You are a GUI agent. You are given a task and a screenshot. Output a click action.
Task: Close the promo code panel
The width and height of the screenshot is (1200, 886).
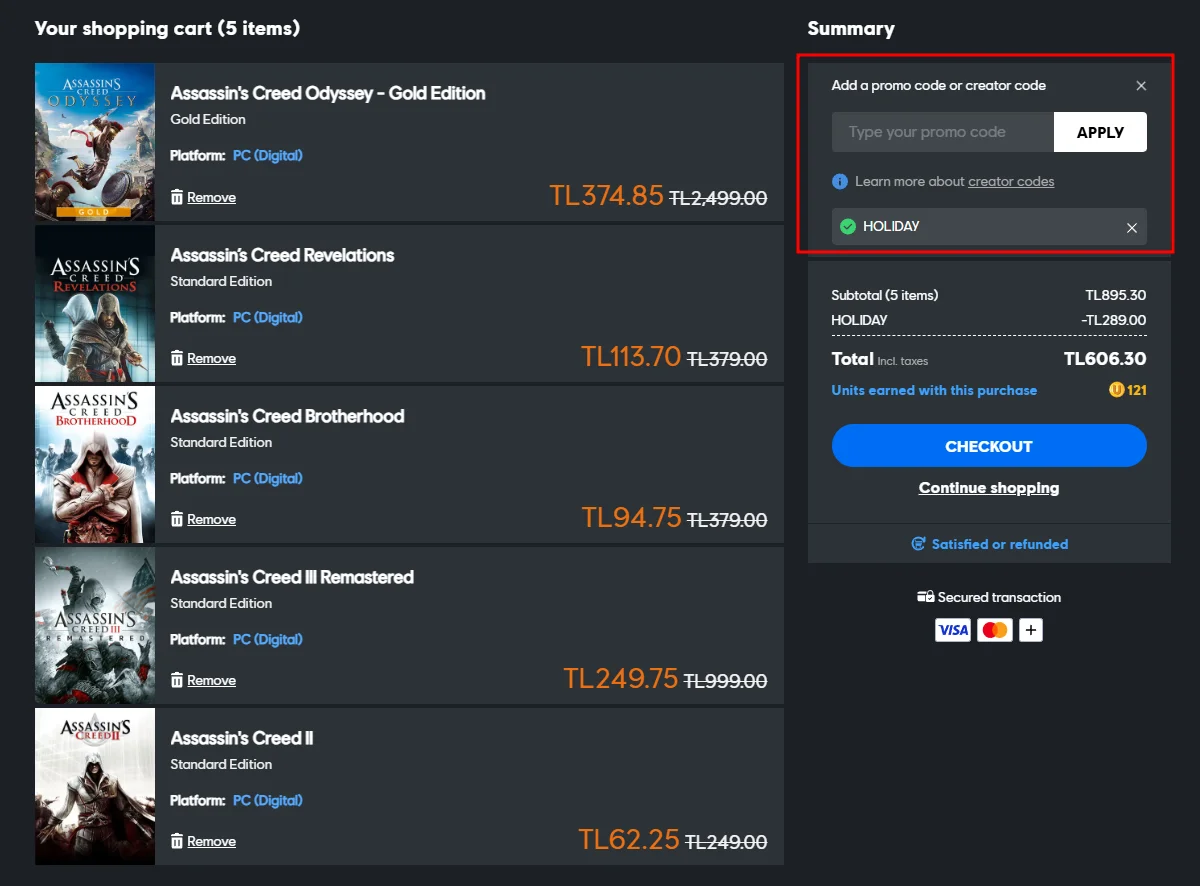point(1141,86)
